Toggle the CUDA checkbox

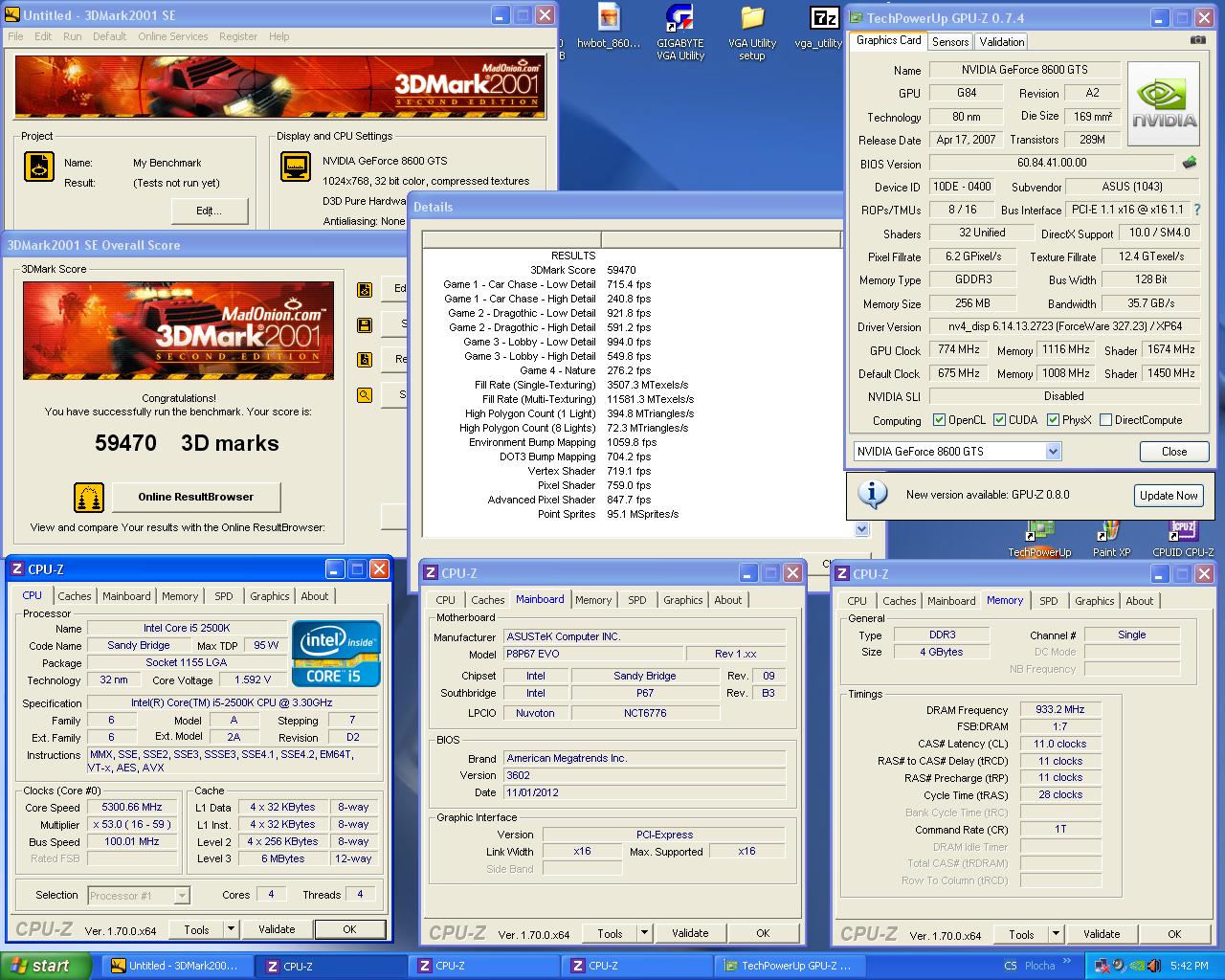click(1000, 420)
